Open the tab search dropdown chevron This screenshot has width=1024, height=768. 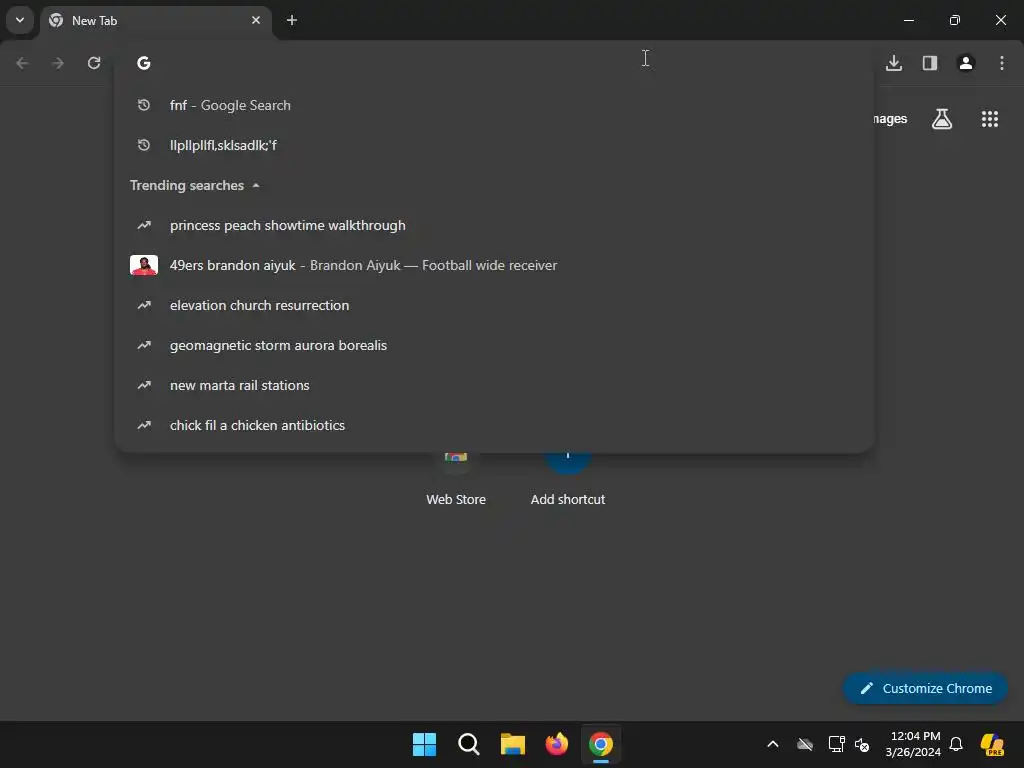click(20, 20)
